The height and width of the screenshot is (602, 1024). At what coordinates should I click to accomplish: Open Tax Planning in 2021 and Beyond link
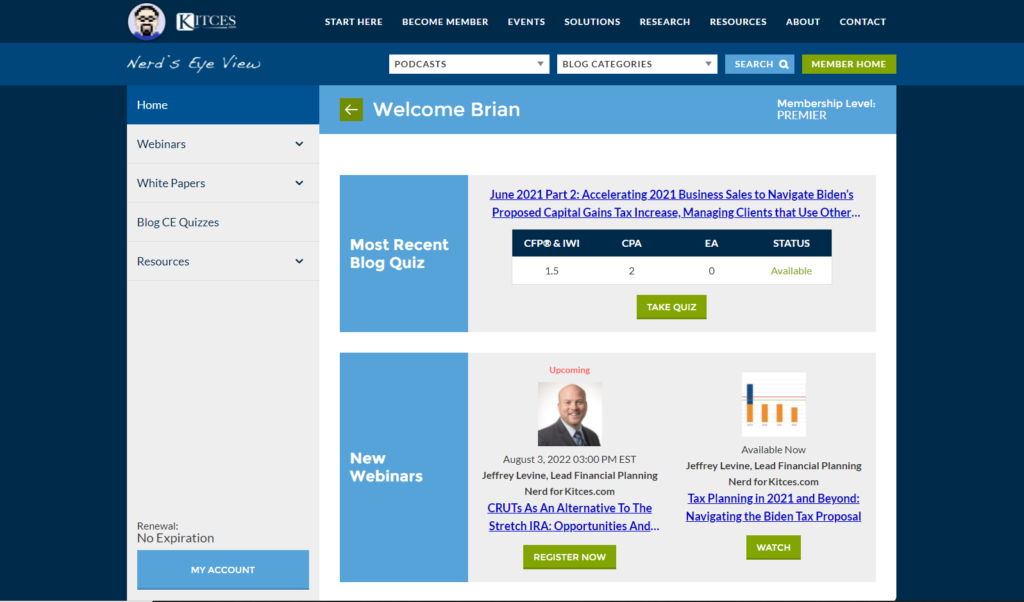[773, 507]
